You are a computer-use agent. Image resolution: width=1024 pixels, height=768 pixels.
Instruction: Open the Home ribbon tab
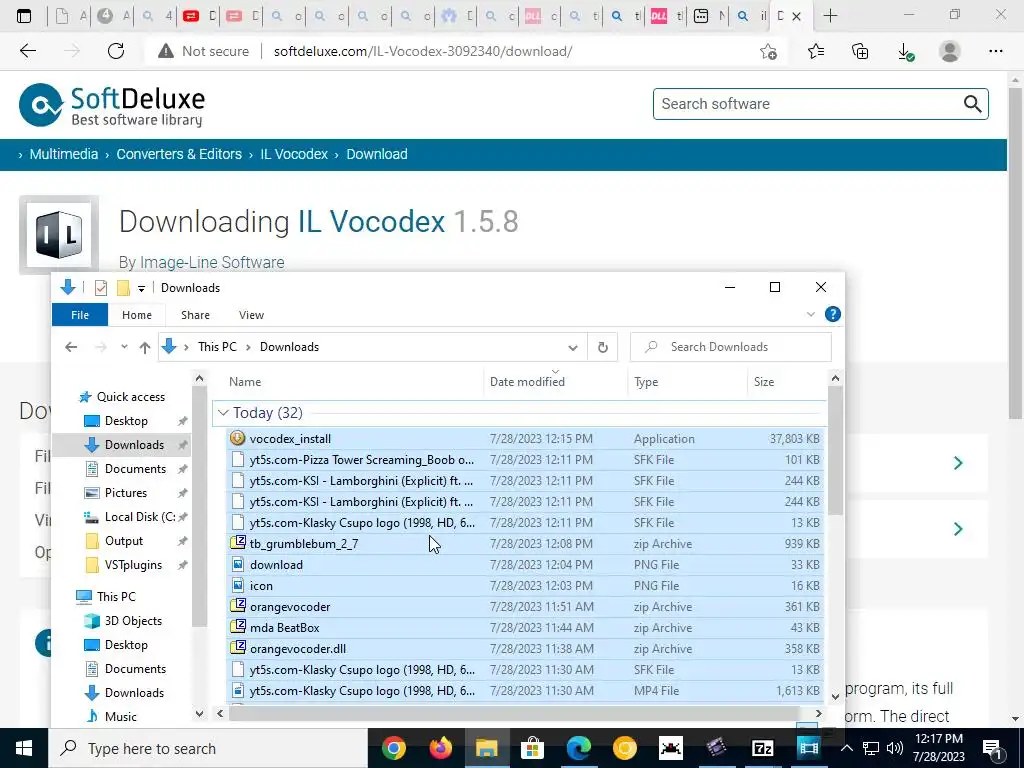pyautogui.click(x=136, y=315)
